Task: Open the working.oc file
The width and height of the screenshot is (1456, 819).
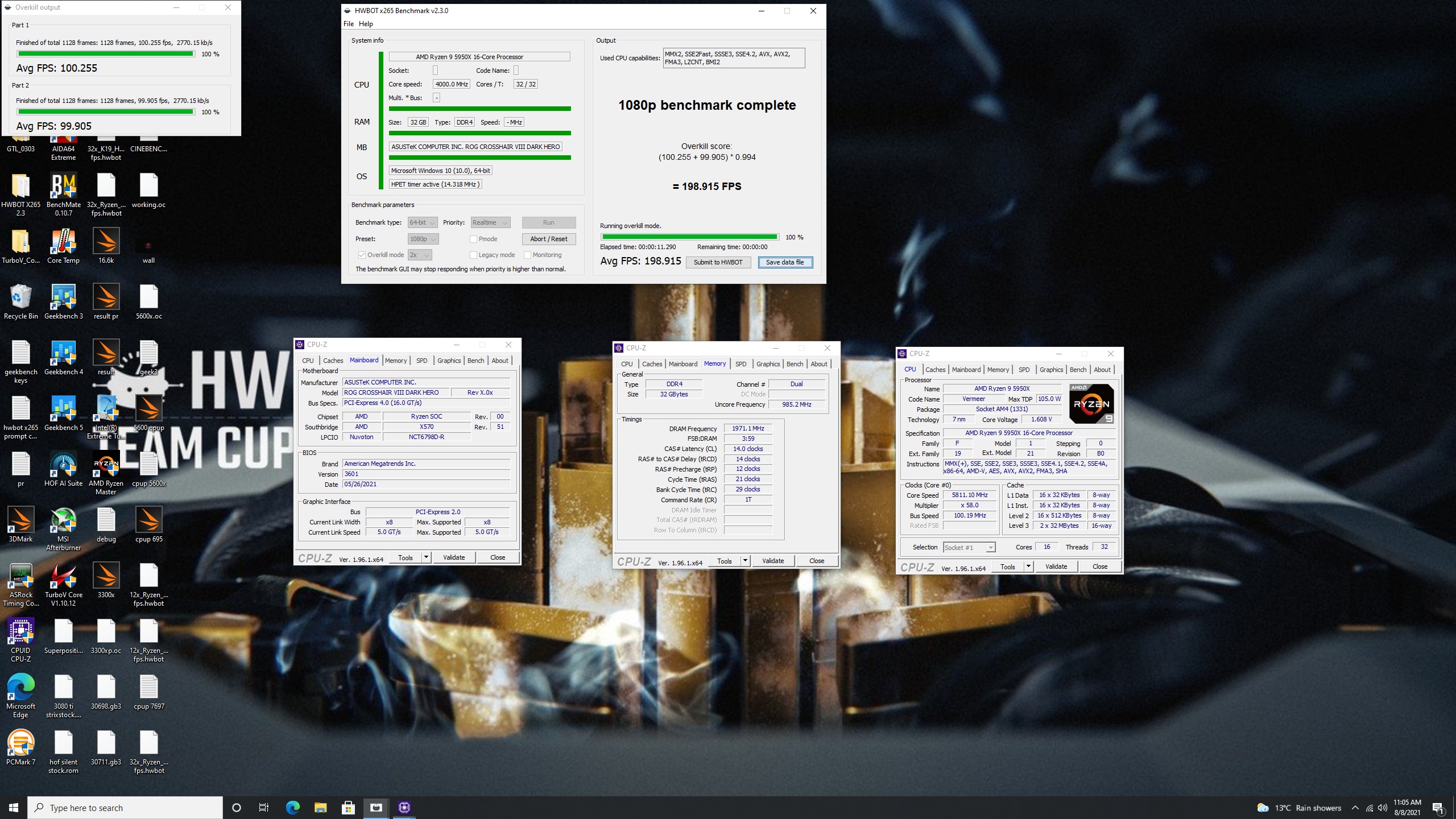Action: pos(148,190)
